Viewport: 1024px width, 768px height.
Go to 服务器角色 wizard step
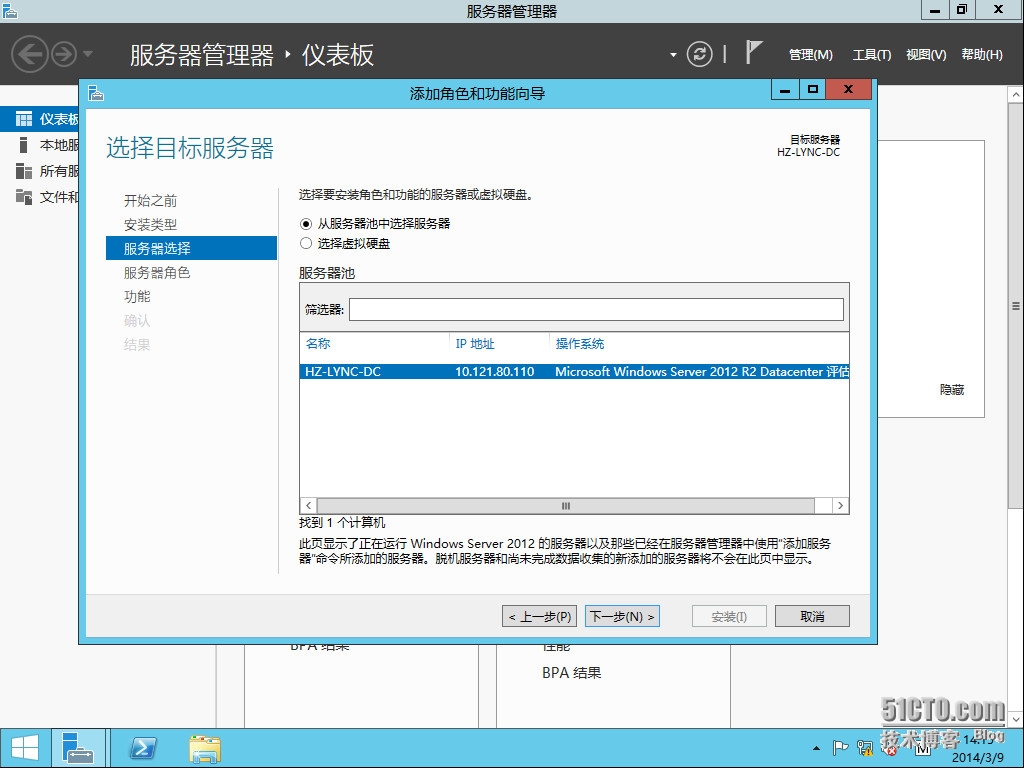(x=157, y=272)
